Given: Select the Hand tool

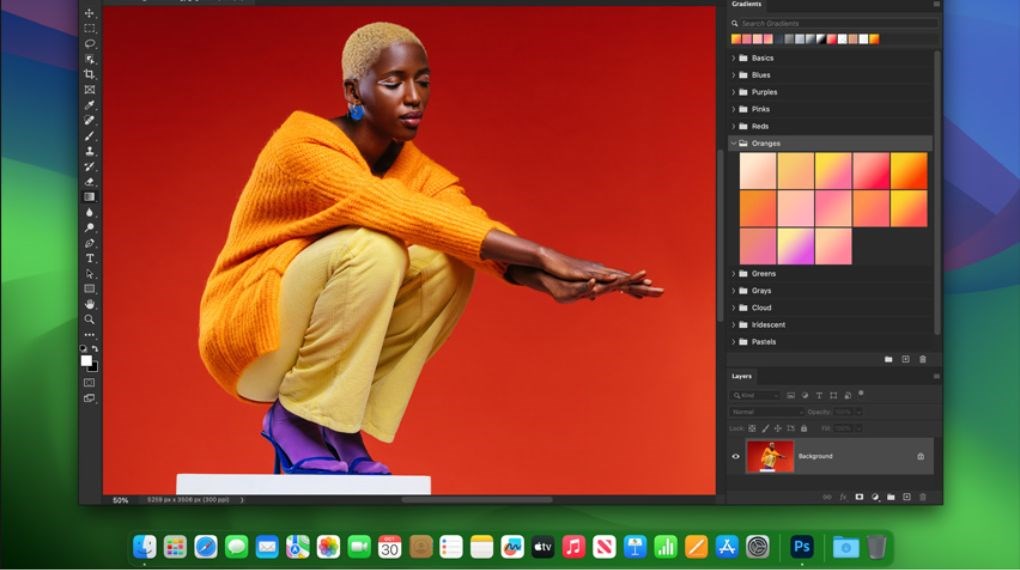Looking at the screenshot, I should pos(90,304).
